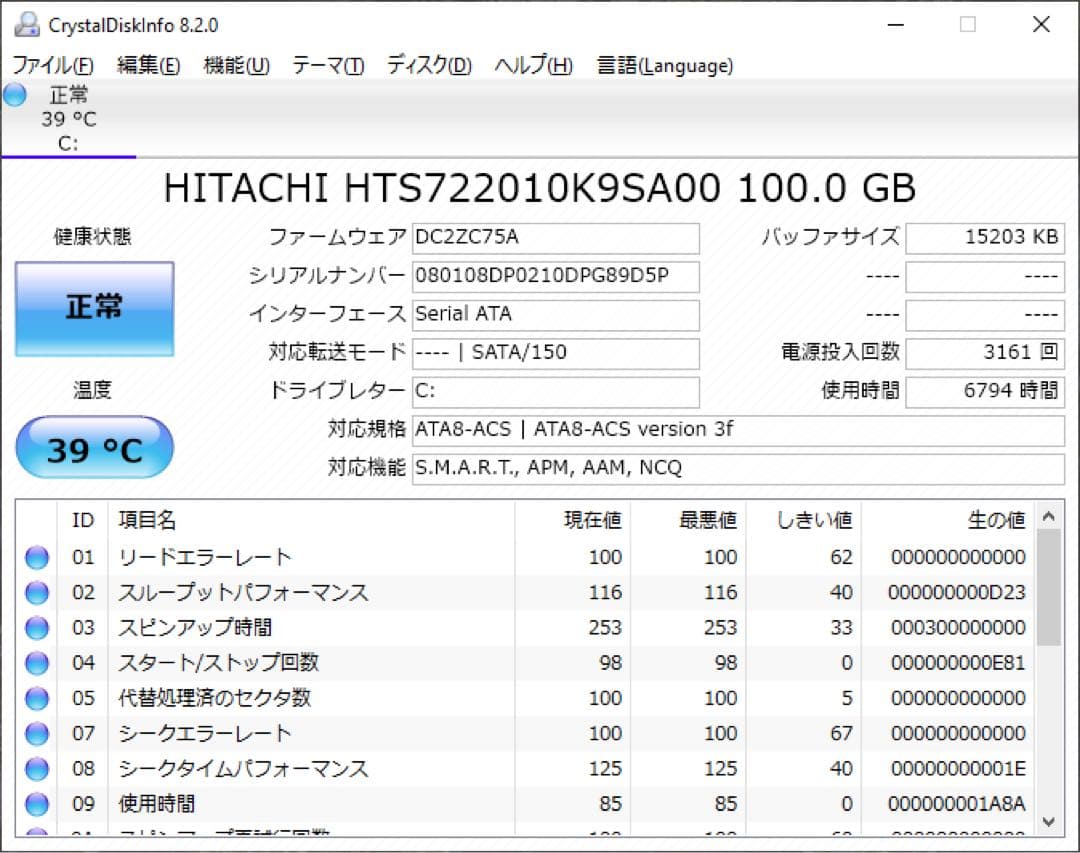The width and height of the screenshot is (1080, 853).
Task: Open the 機能 menu
Action: click(x=237, y=65)
